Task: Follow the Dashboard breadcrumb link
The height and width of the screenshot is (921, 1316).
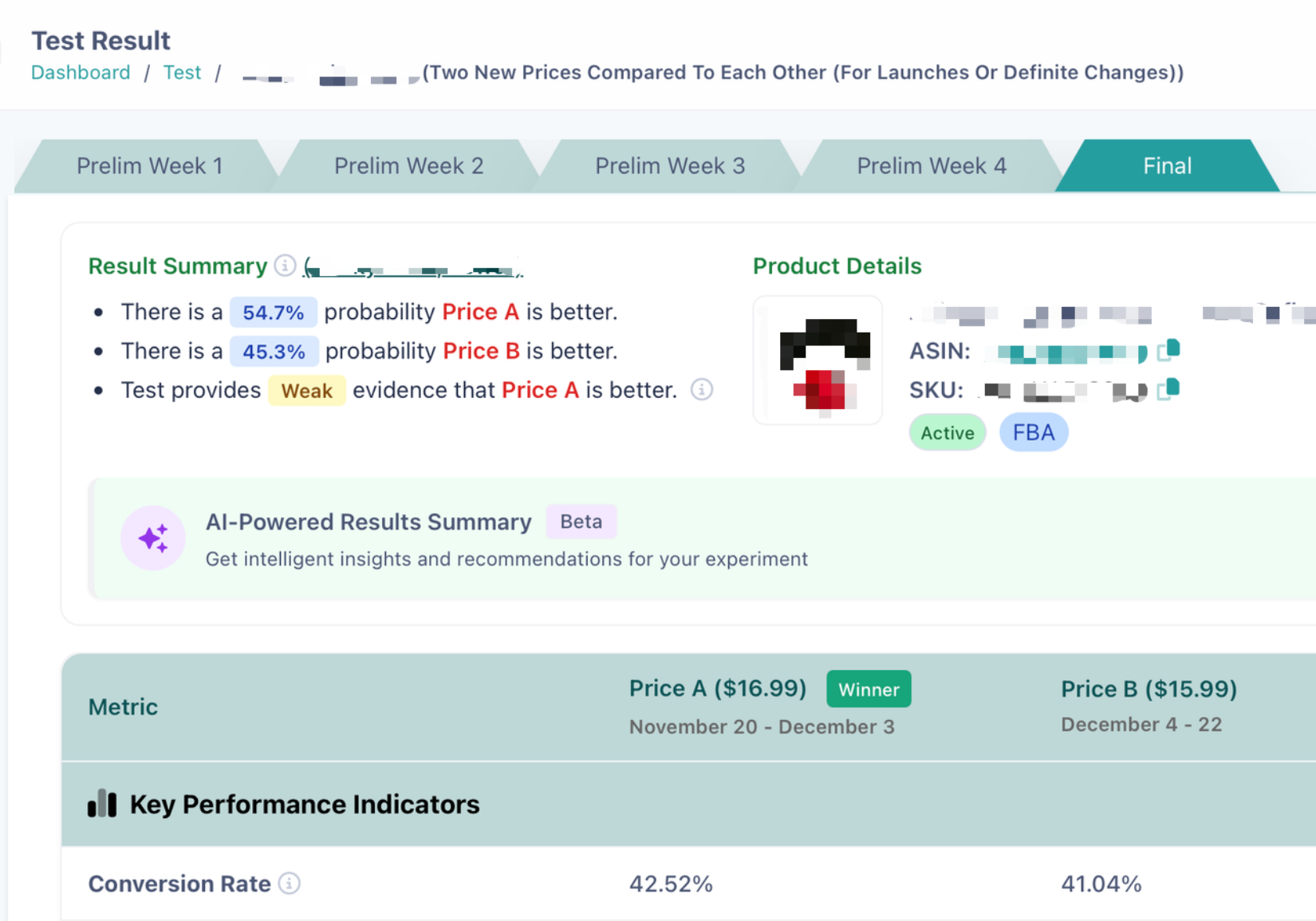Action: click(x=81, y=73)
